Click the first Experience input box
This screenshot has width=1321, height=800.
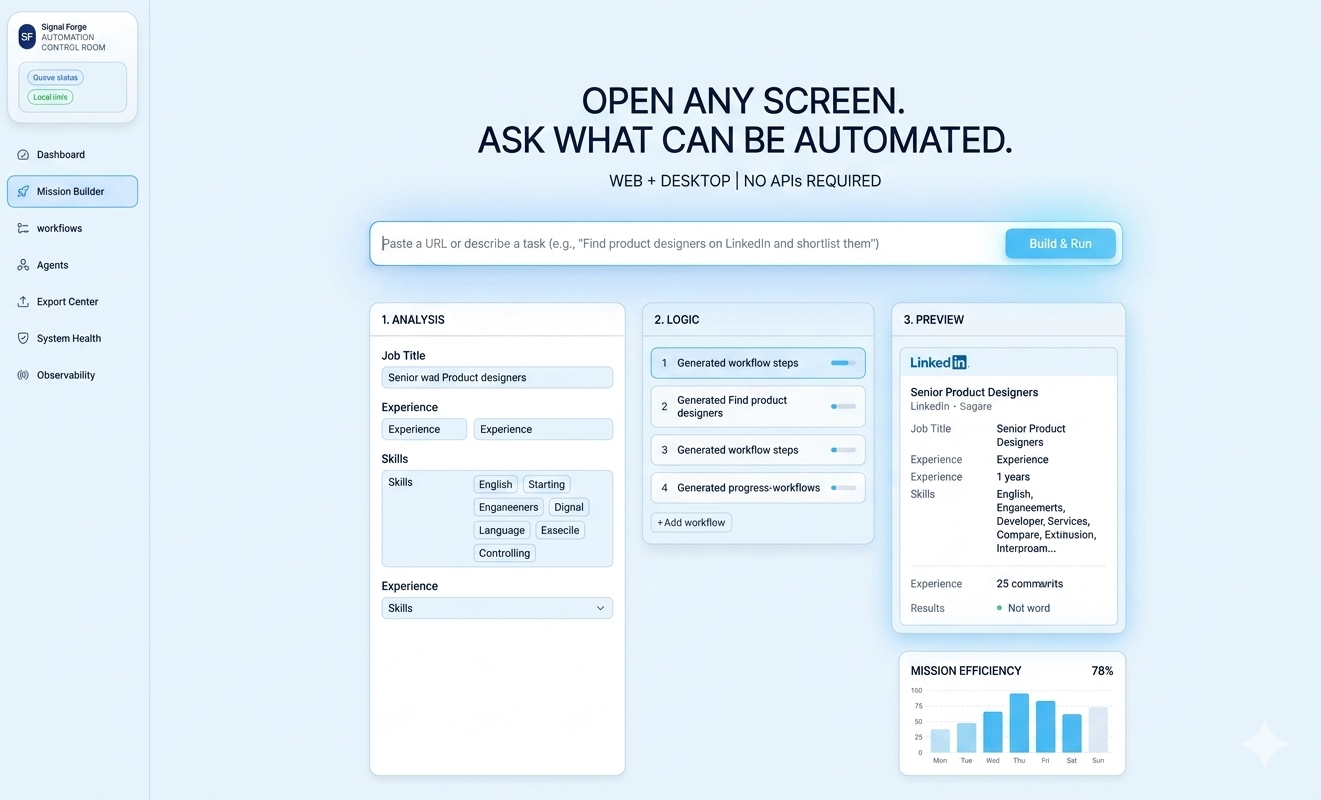tap(424, 430)
